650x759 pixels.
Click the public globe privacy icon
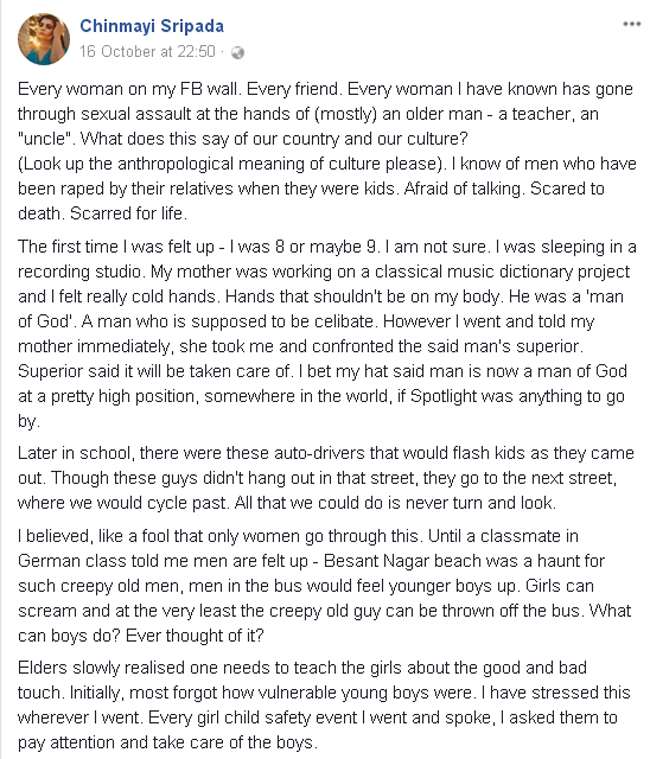[x=238, y=52]
